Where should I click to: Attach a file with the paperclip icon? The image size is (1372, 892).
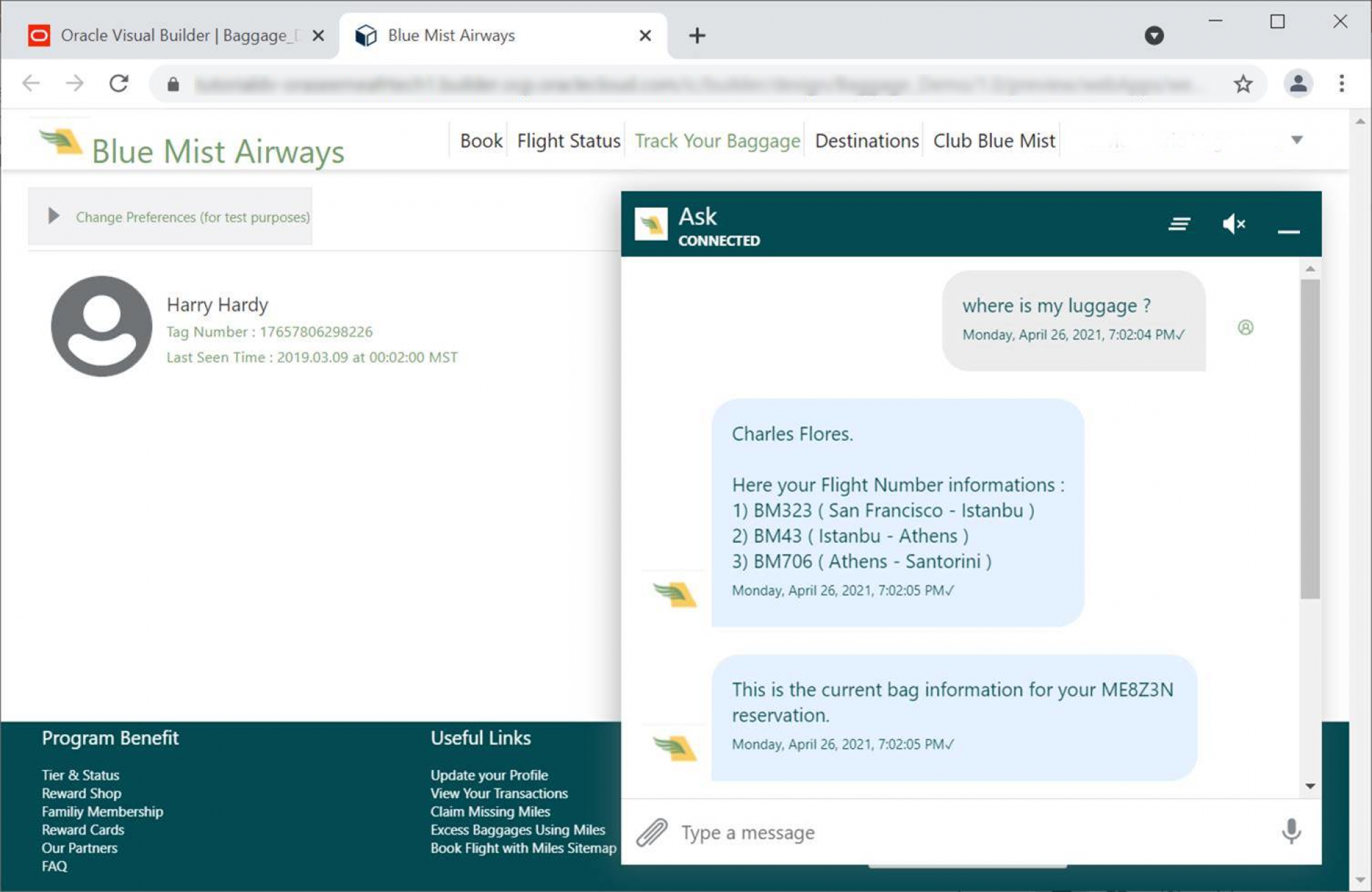(651, 832)
